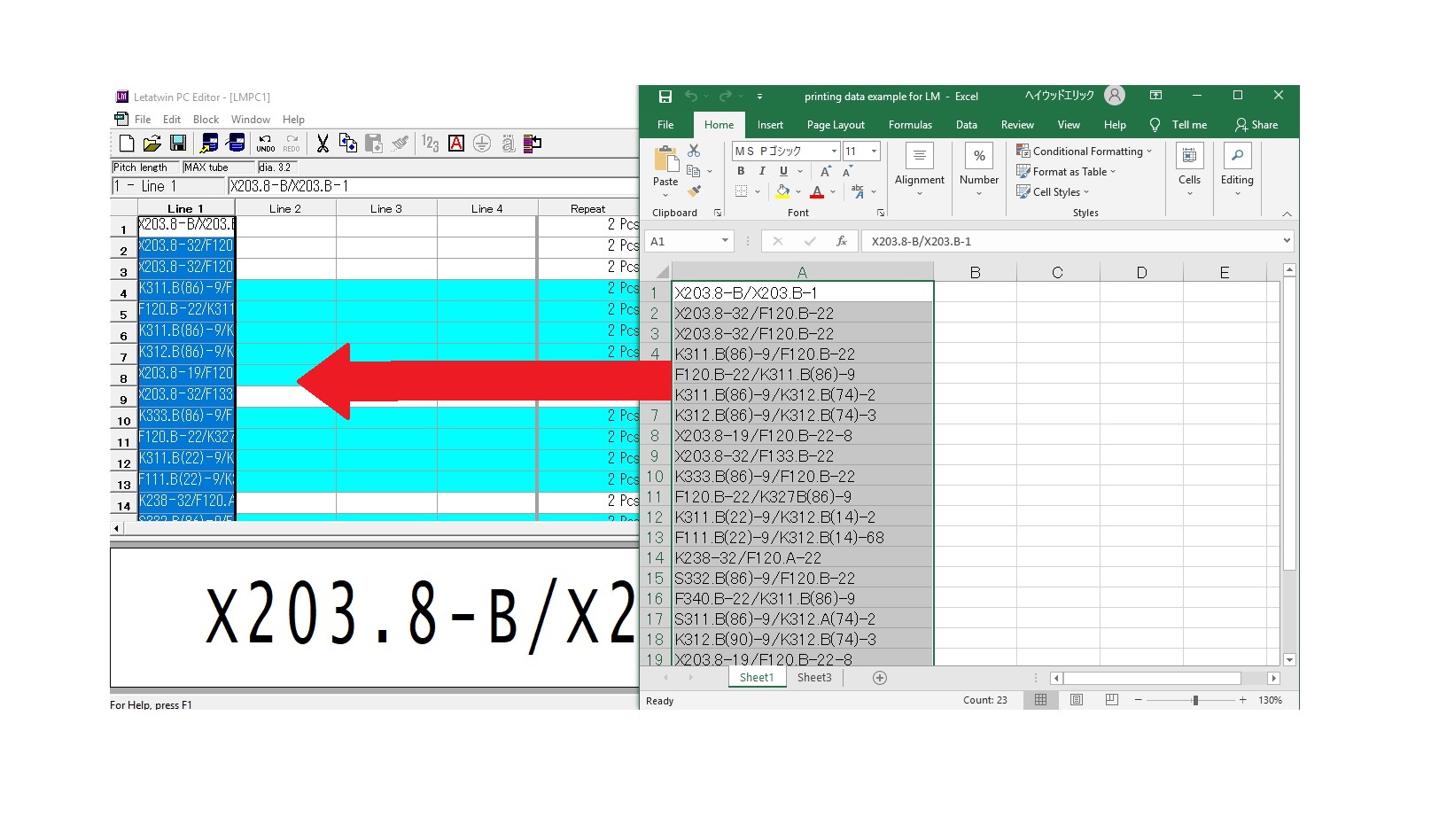Add a new sheet with plus icon
This screenshot has width=1439, height=840.
(879, 678)
